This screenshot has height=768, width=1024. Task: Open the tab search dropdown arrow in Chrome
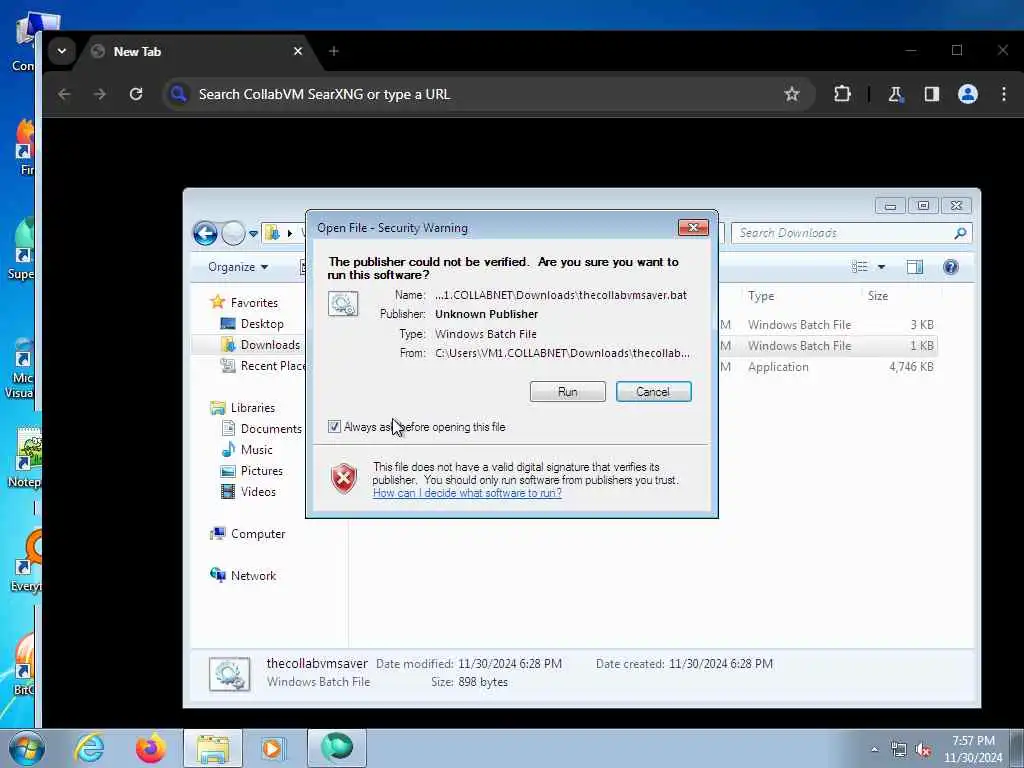tap(61, 51)
